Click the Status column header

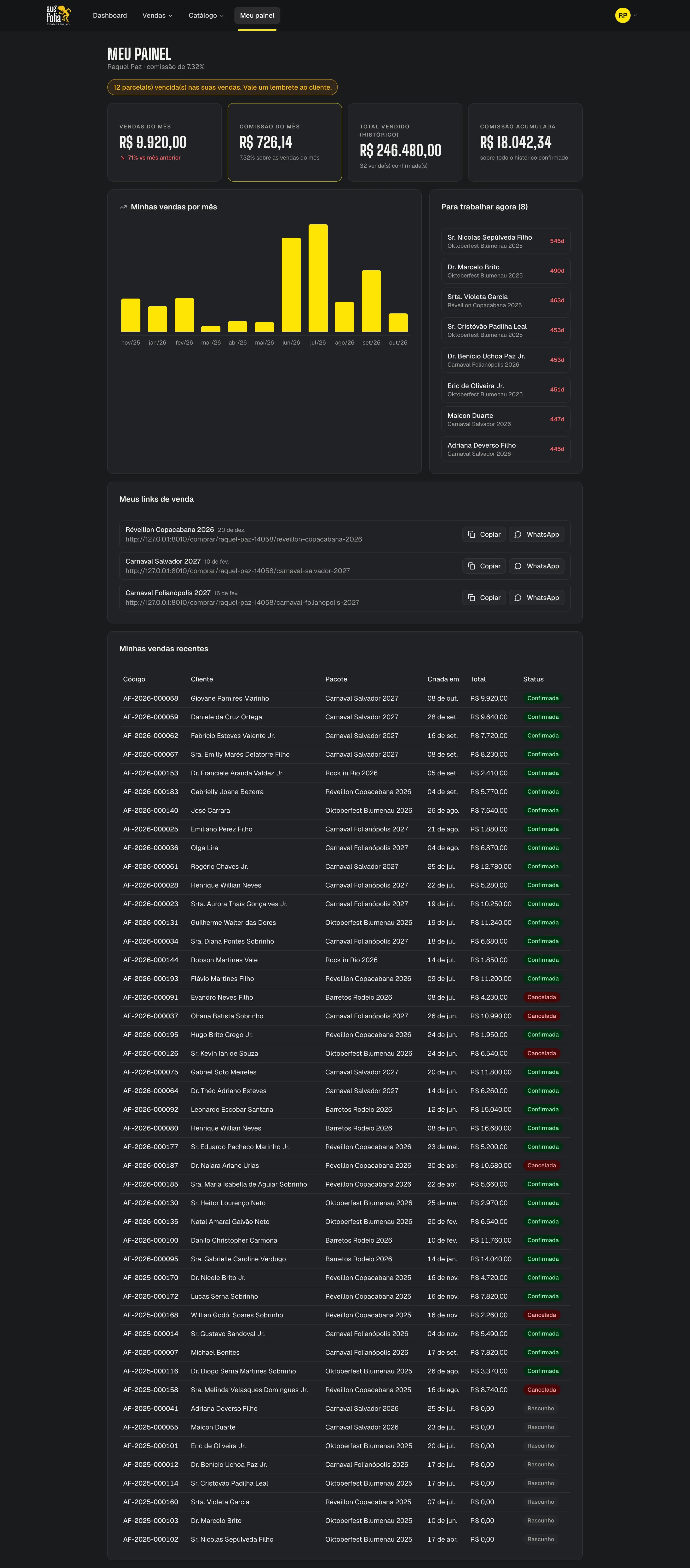coord(533,679)
